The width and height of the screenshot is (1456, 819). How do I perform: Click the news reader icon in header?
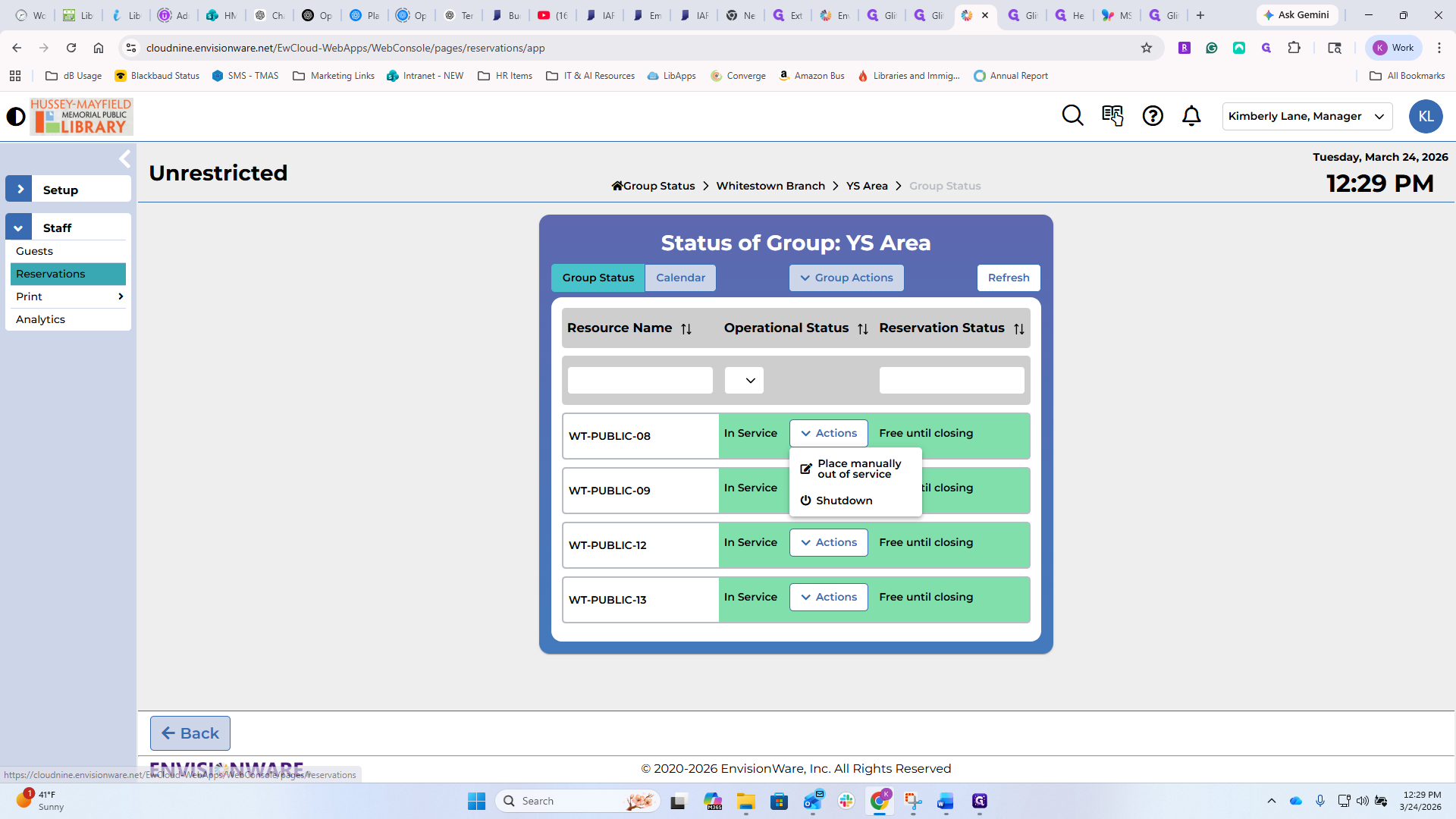click(1112, 116)
